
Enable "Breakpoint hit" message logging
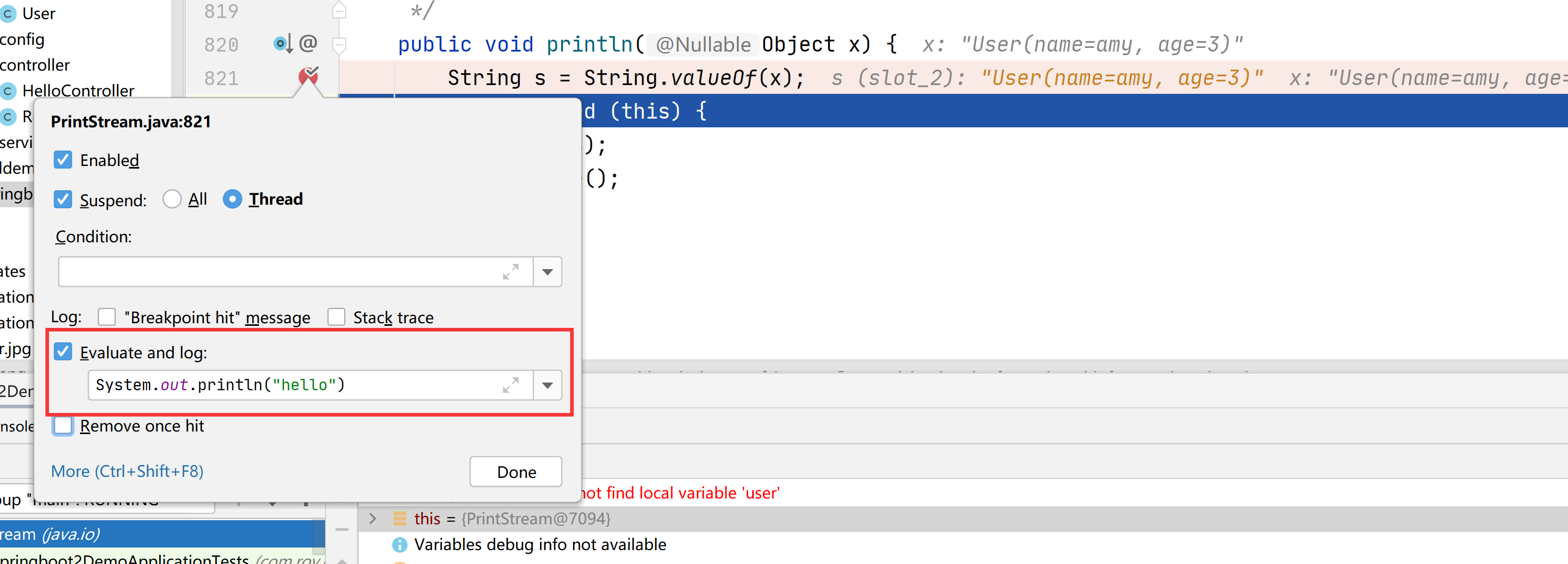coord(107,317)
